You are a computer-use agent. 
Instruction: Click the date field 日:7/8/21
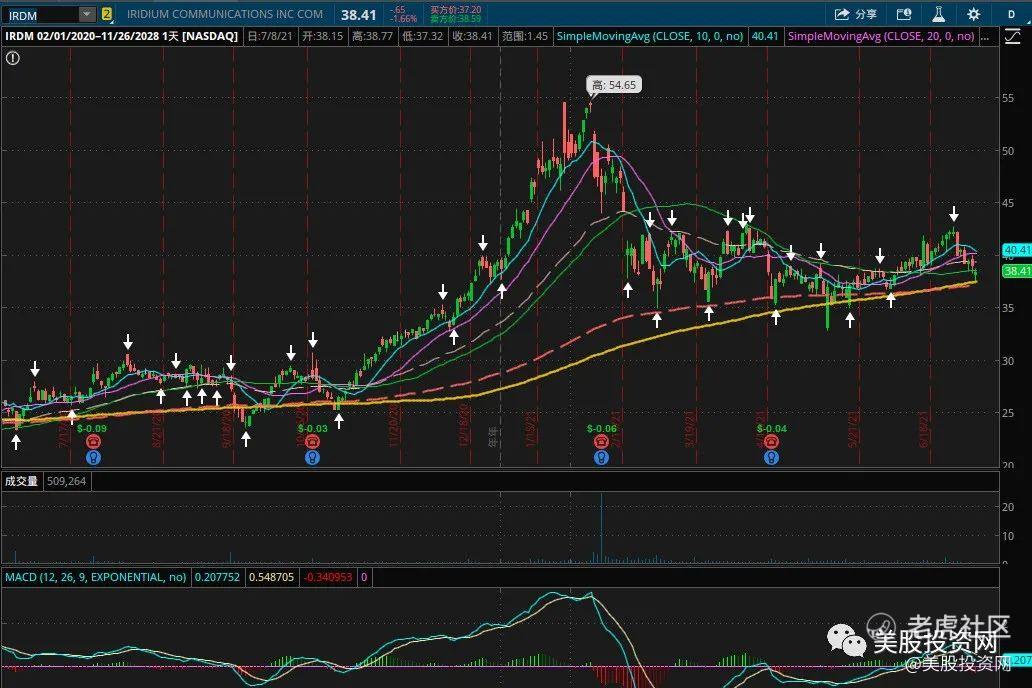[x=270, y=36]
